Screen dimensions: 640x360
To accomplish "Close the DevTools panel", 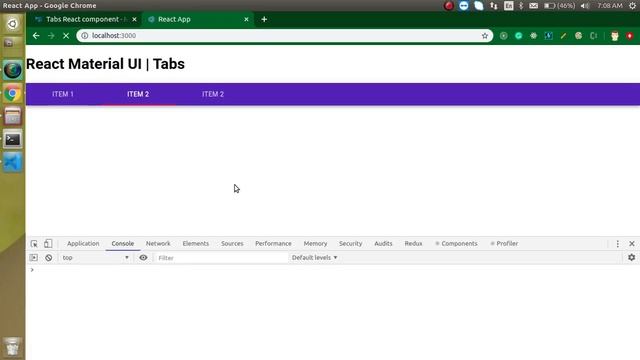I will 631,244.
